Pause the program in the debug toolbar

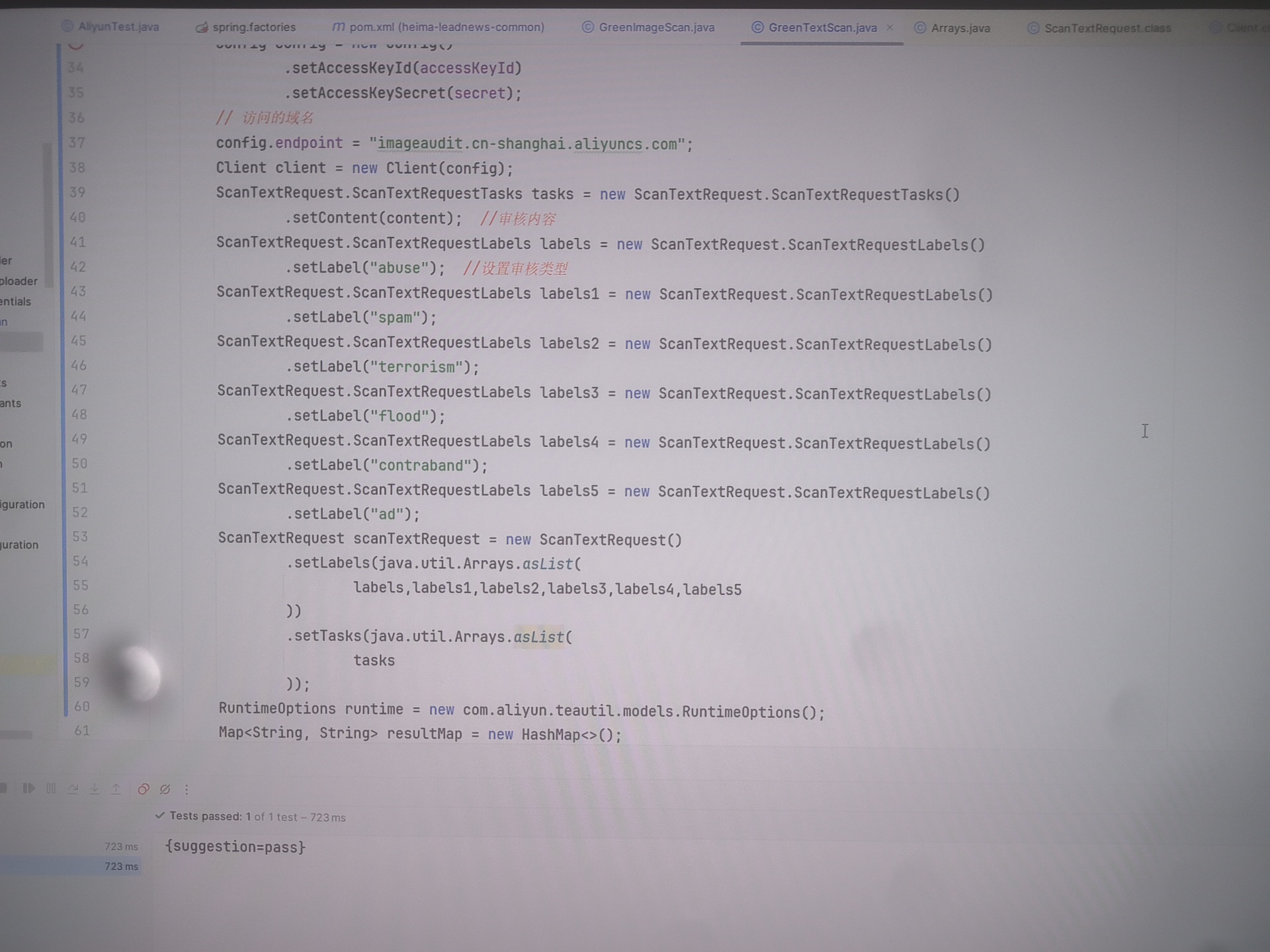click(51, 788)
